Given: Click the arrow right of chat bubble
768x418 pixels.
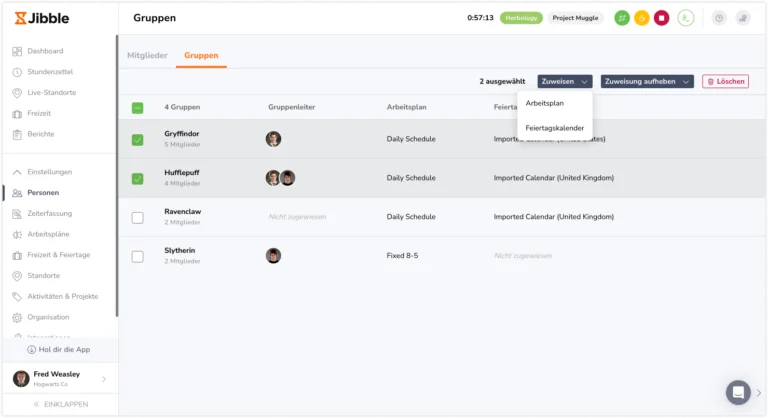Looking at the screenshot, I should click(759, 393).
